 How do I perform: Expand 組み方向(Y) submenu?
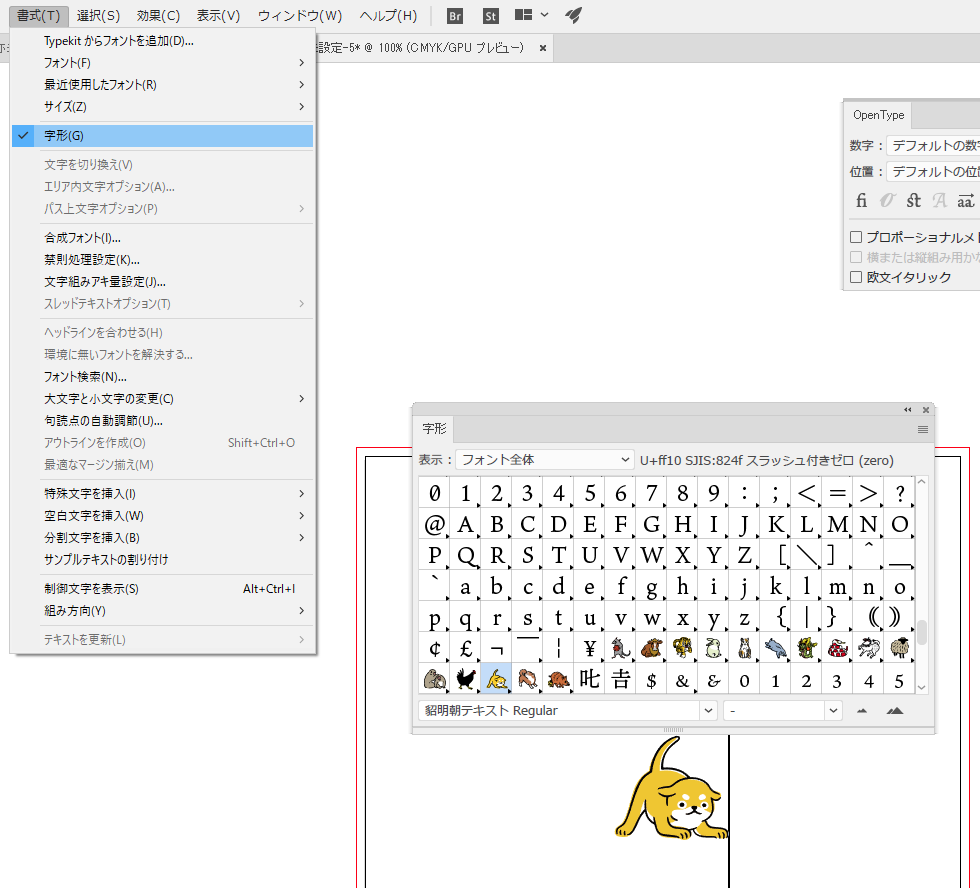click(x=162, y=611)
